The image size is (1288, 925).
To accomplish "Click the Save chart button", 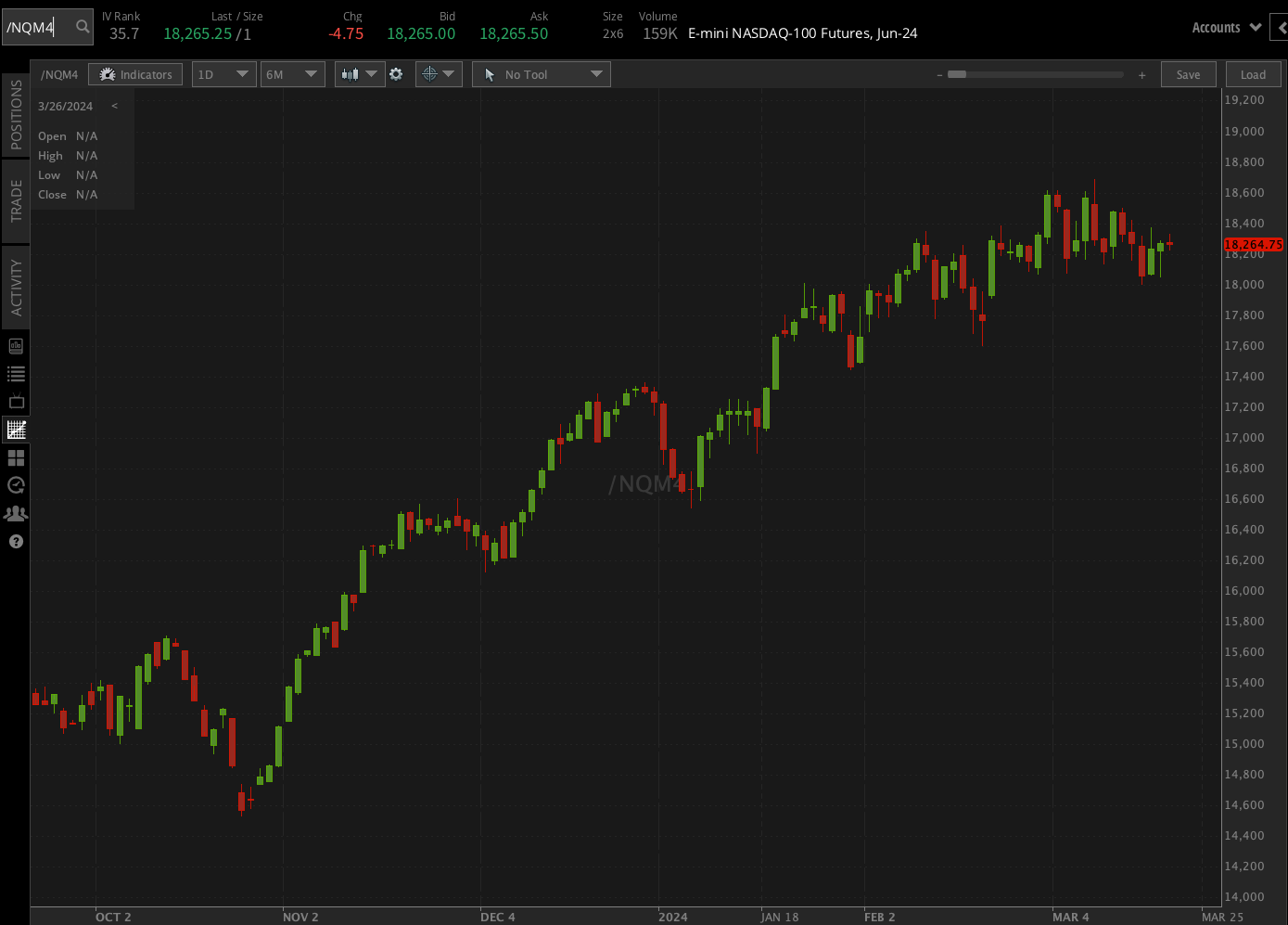I will coord(1188,75).
